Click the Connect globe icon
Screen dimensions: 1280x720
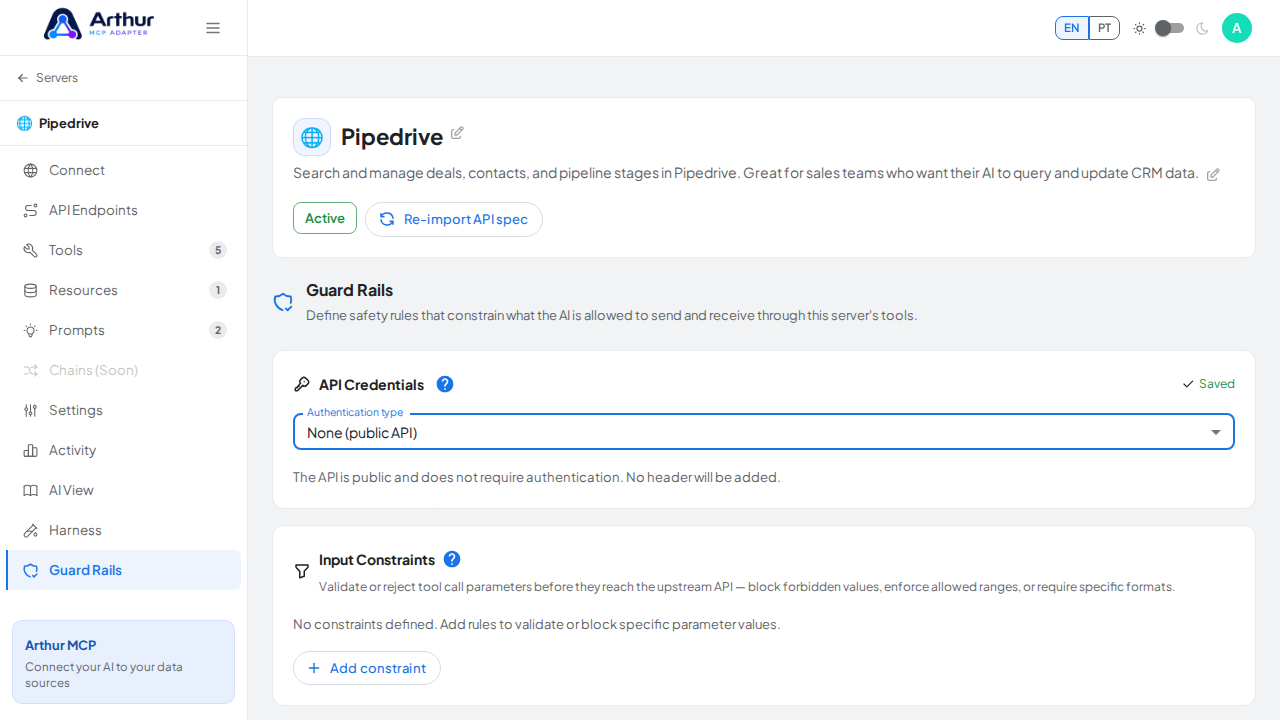click(x=31, y=170)
